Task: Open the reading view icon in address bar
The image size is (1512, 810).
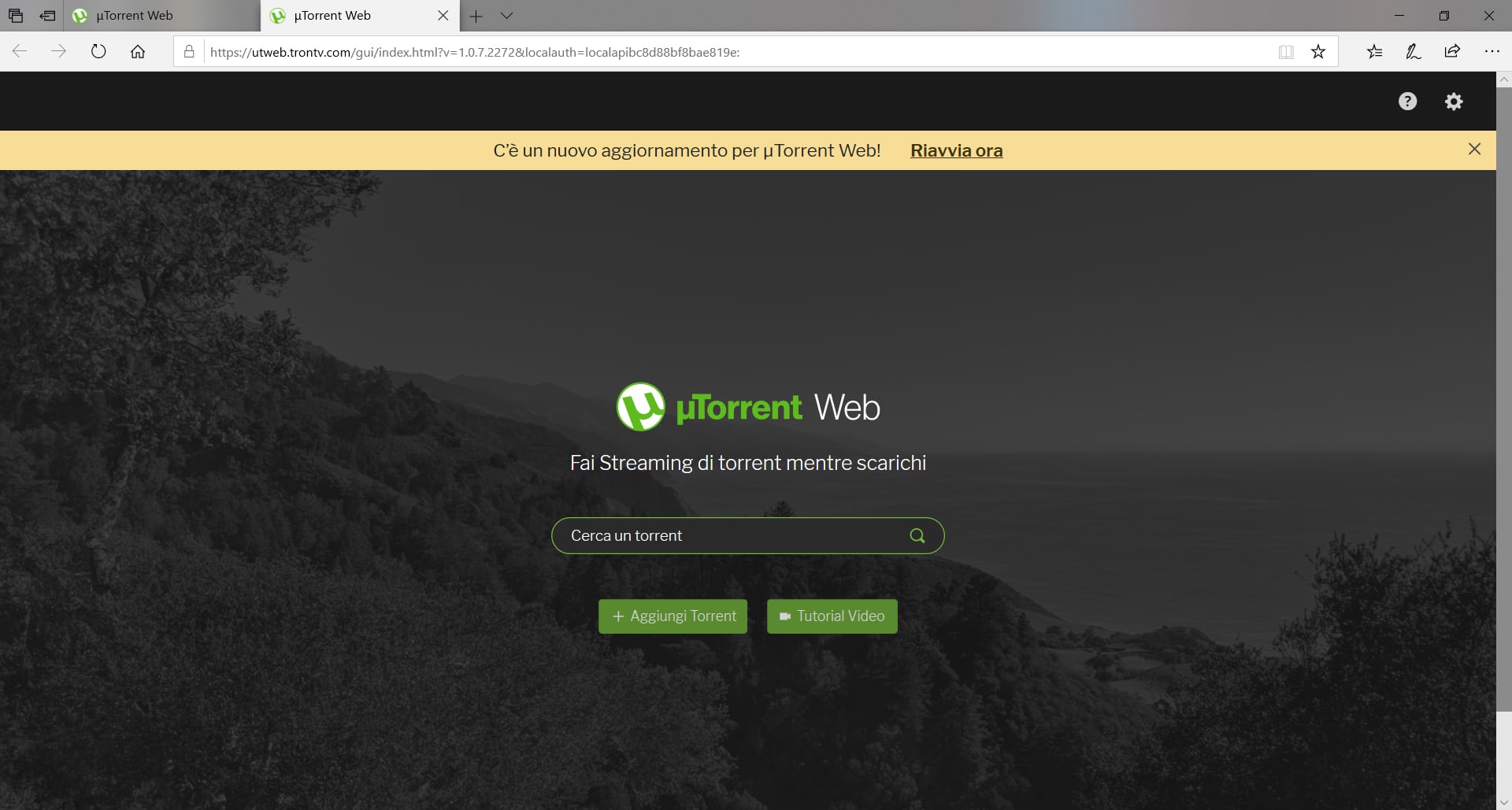Action: point(1286,50)
